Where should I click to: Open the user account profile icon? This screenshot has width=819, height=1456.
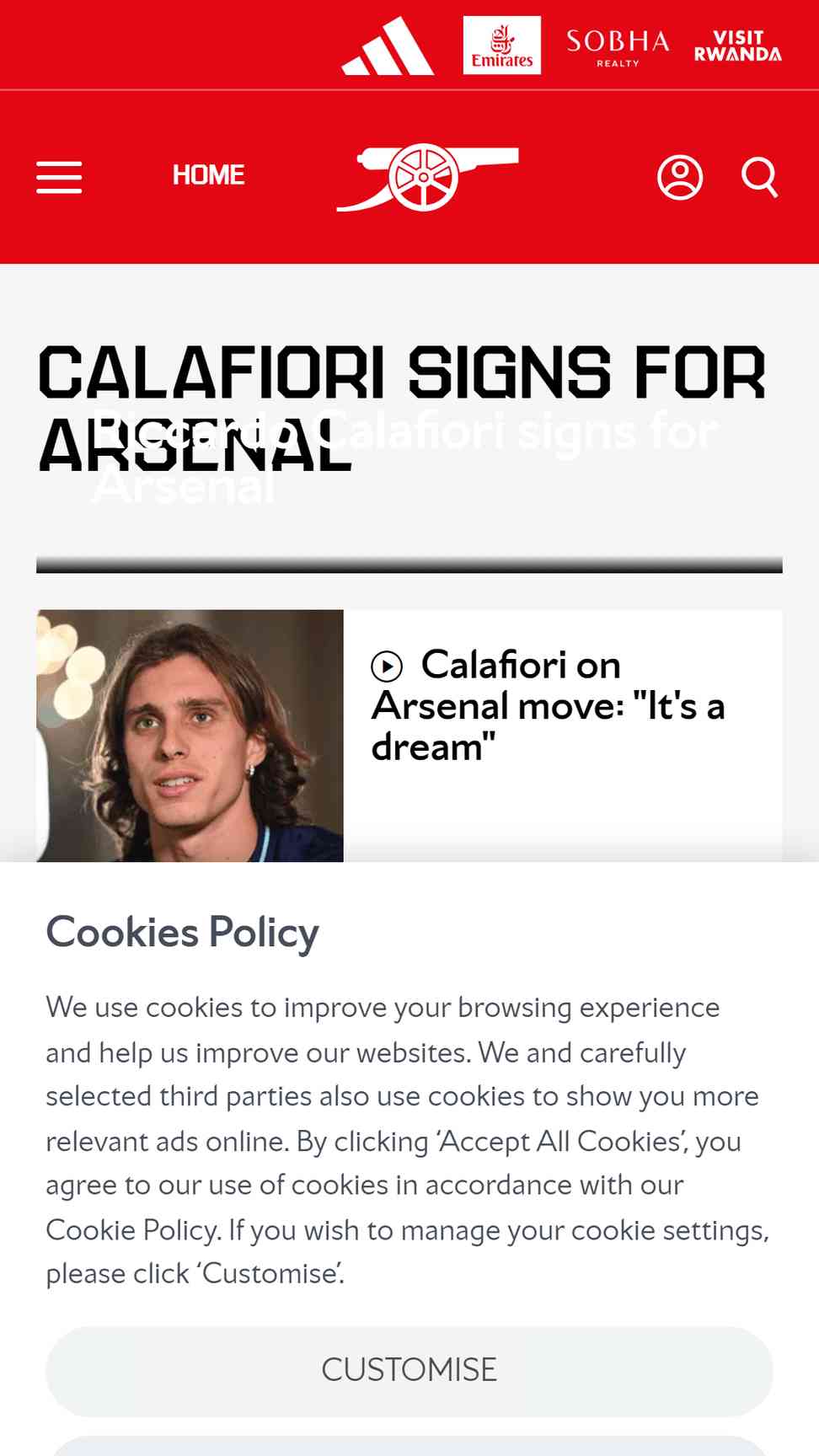click(x=680, y=177)
